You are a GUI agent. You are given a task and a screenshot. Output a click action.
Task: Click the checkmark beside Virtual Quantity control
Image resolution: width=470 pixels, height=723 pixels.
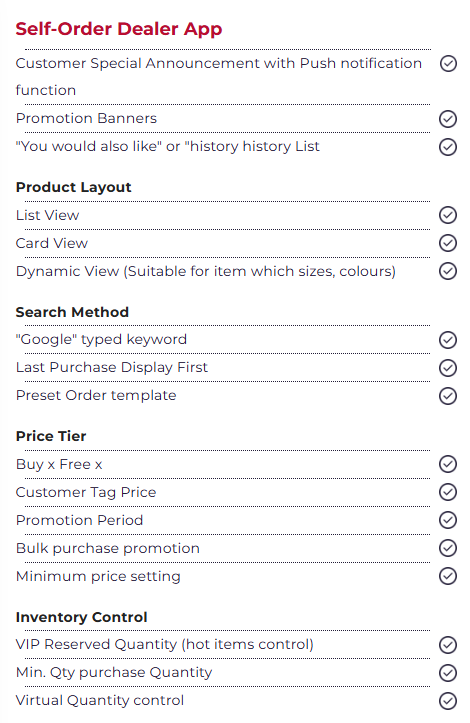(447, 701)
